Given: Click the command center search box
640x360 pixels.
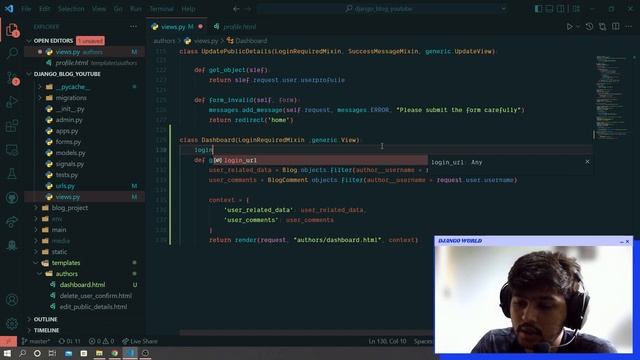Looking at the screenshot, I should coord(382,9).
